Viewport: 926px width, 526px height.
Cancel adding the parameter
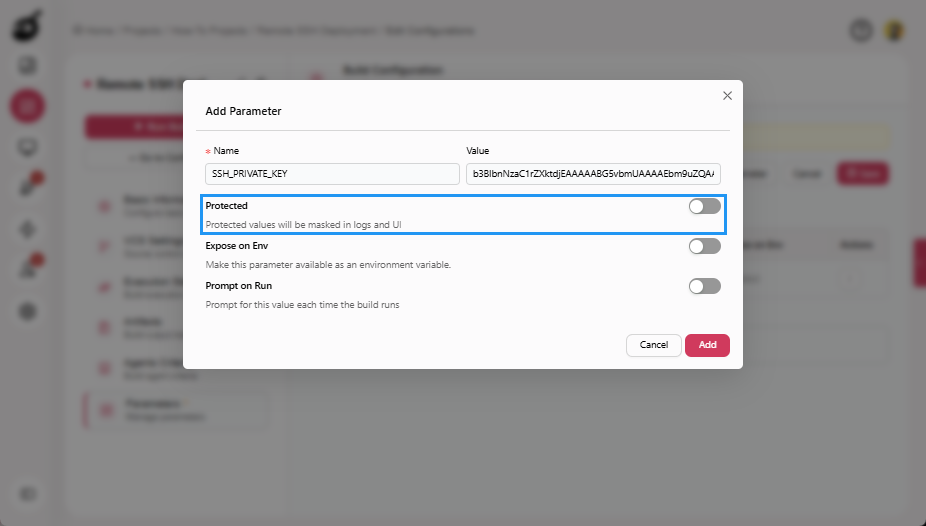click(654, 345)
